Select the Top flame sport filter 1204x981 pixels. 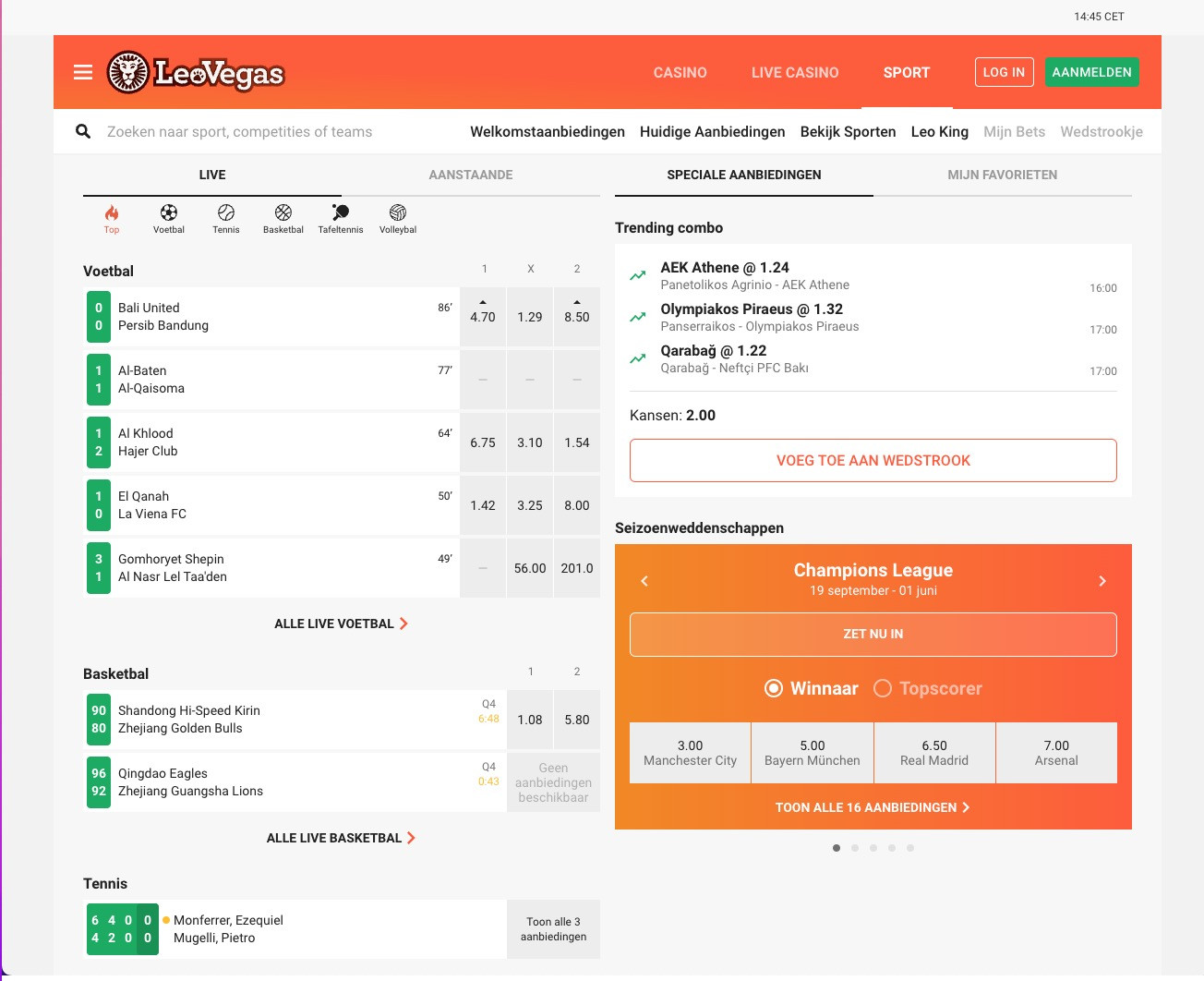[111, 219]
